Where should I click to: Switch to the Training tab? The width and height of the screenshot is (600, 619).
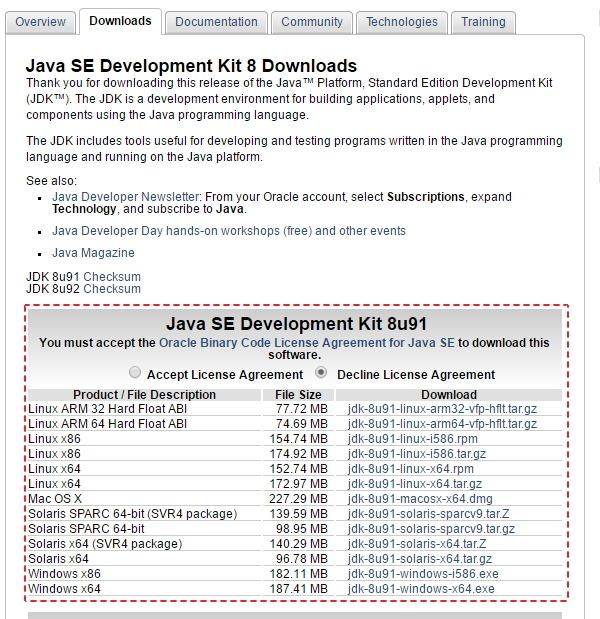tap(484, 23)
